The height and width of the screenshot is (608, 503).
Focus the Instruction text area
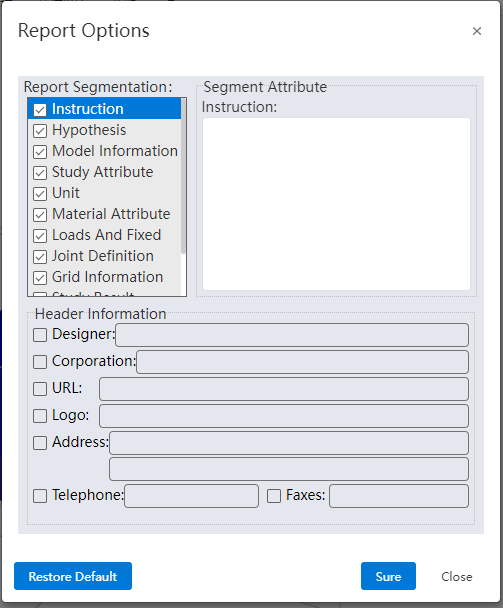[x=336, y=204]
